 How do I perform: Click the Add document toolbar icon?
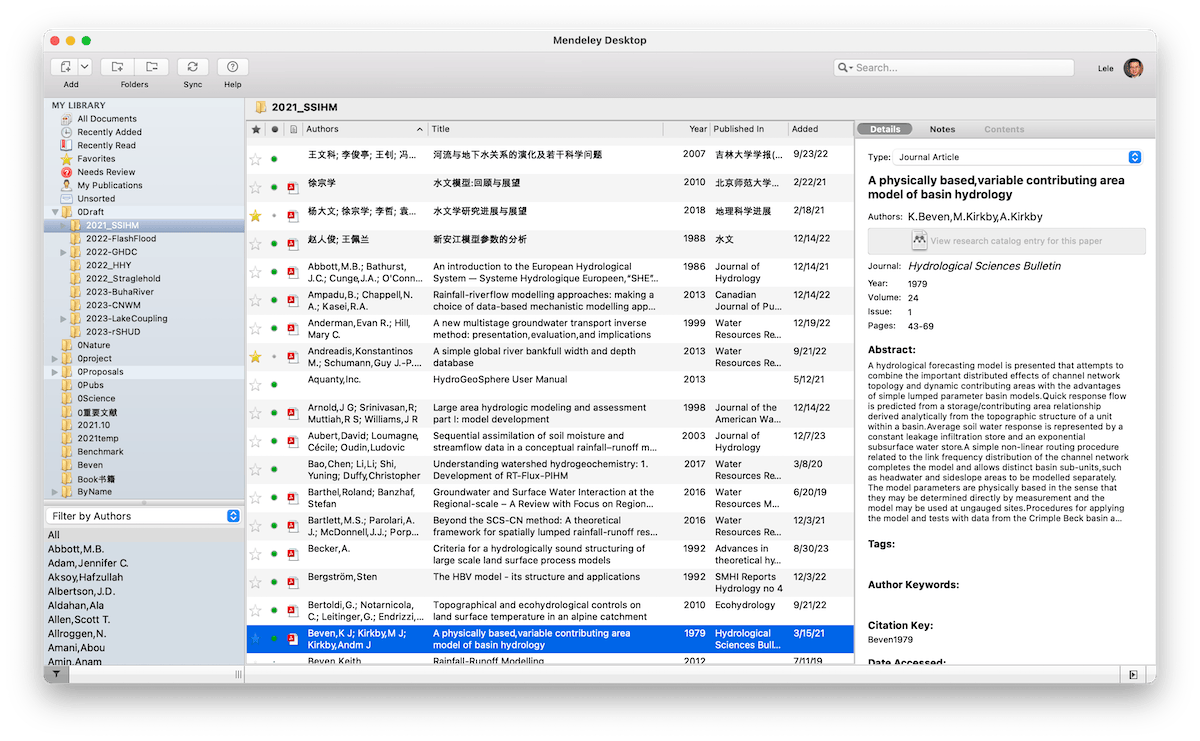coord(65,67)
